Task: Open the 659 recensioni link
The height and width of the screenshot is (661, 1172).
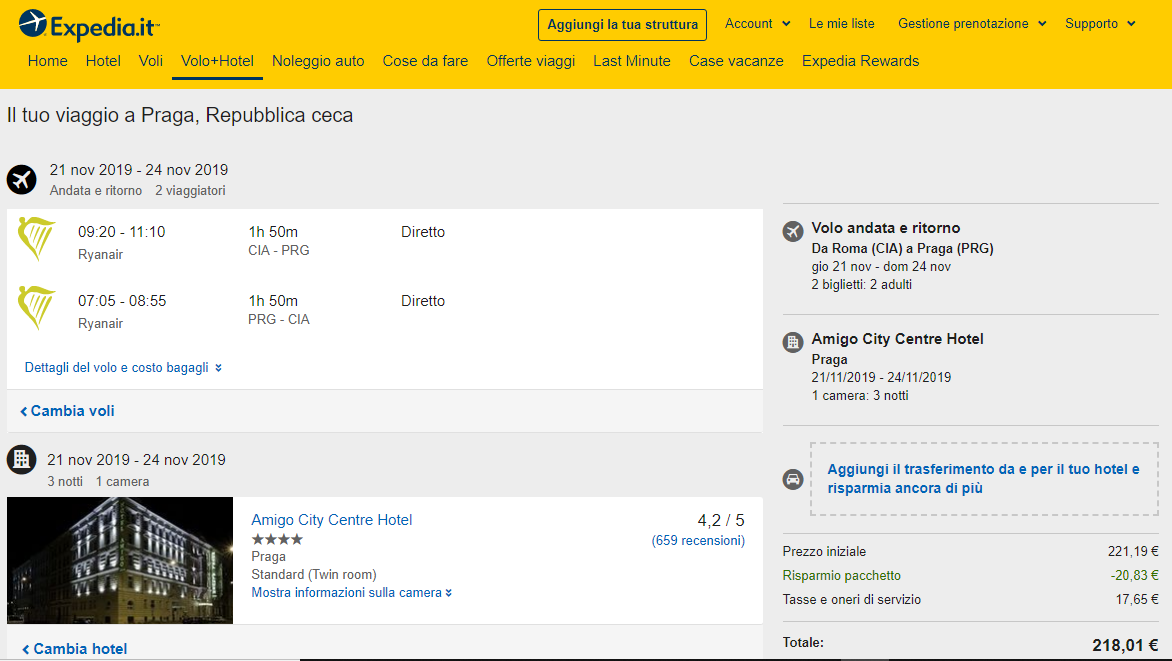Action: click(698, 541)
